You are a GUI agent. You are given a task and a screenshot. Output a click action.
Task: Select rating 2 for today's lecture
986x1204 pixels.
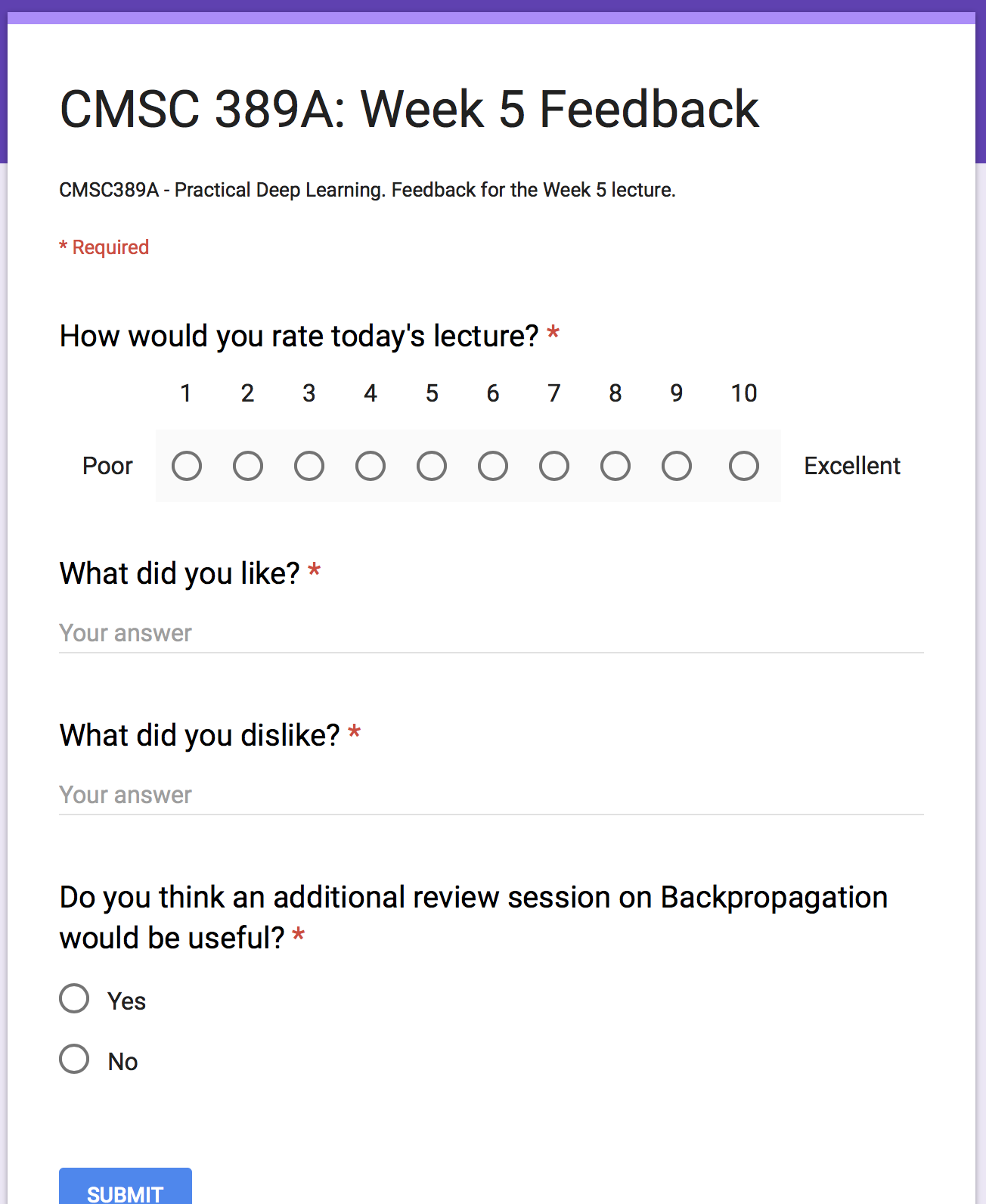point(248,466)
